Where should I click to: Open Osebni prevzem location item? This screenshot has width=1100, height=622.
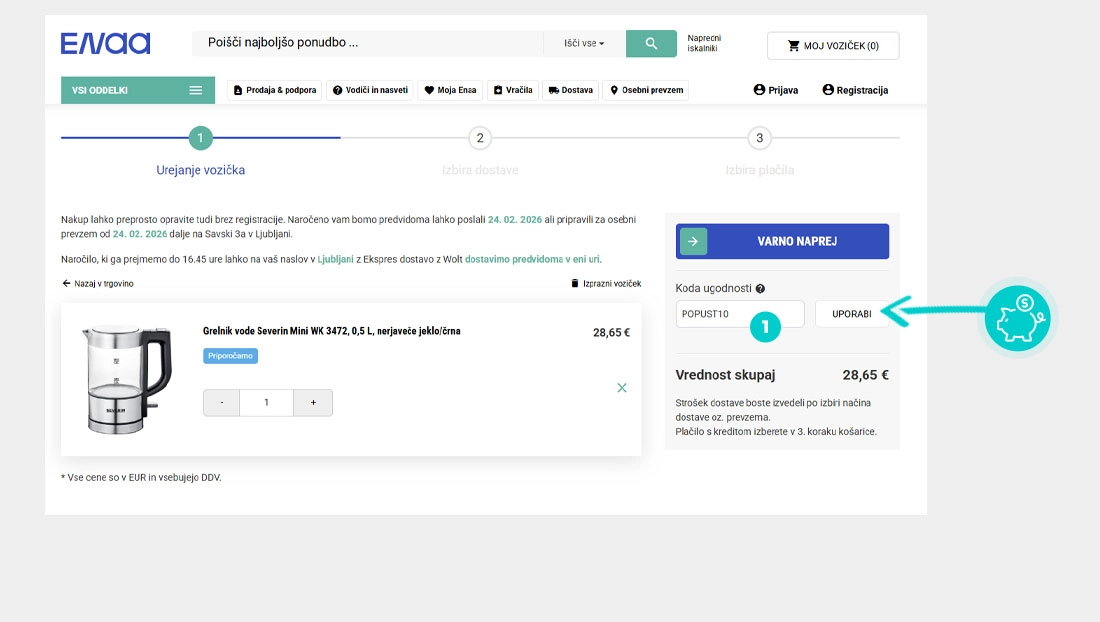tap(646, 90)
